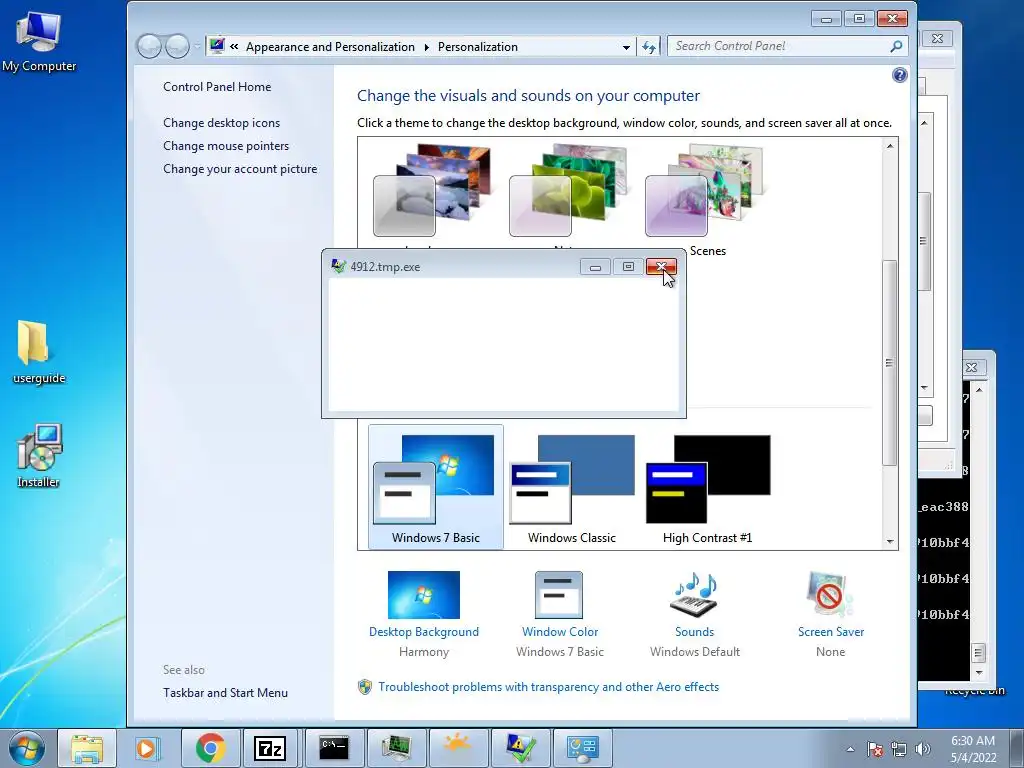Click Show desktop button at taskbar end

point(1016,748)
